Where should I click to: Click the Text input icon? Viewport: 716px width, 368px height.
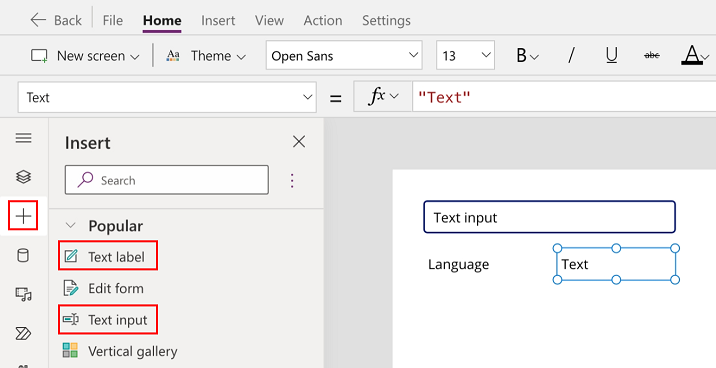click(x=71, y=319)
